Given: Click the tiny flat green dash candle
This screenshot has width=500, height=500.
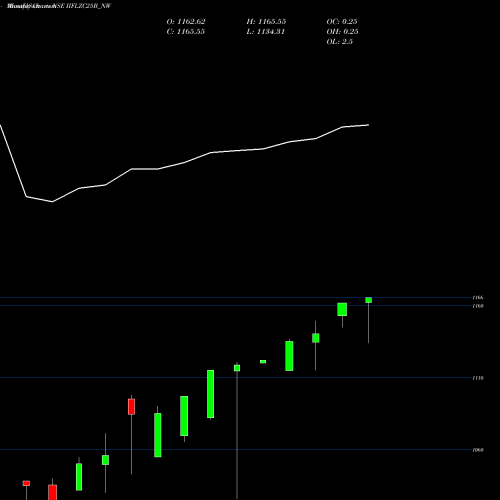Looking at the screenshot, I should tap(263, 362).
